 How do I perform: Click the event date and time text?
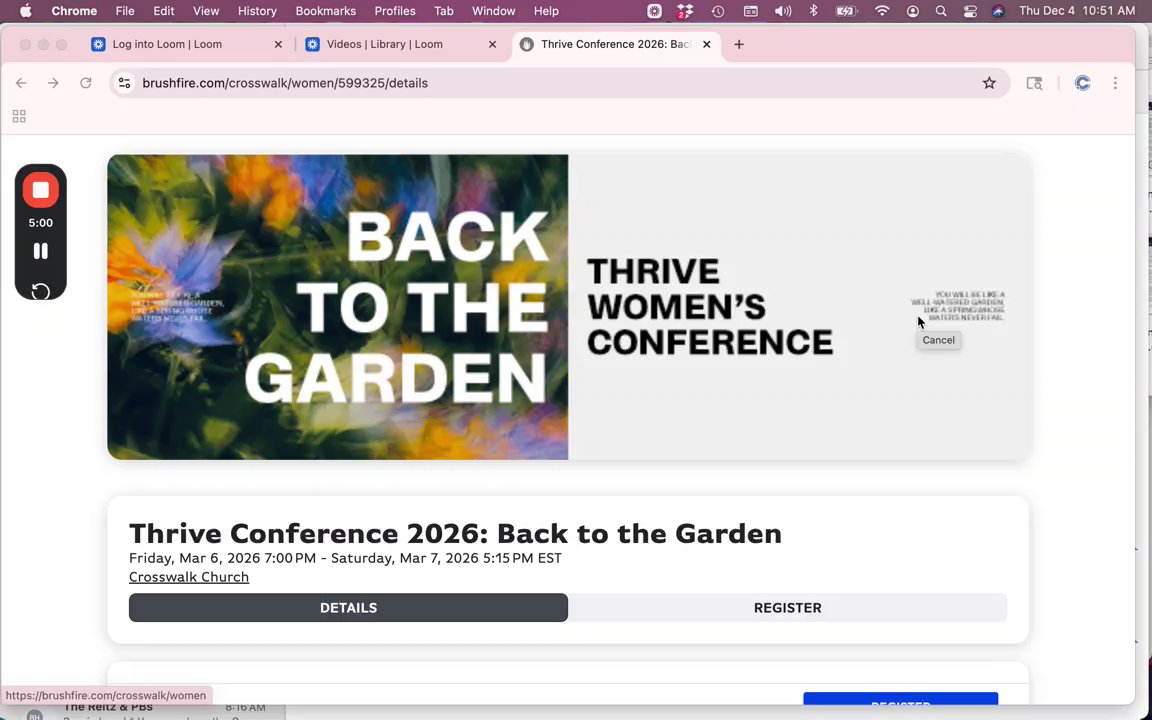tap(345, 558)
